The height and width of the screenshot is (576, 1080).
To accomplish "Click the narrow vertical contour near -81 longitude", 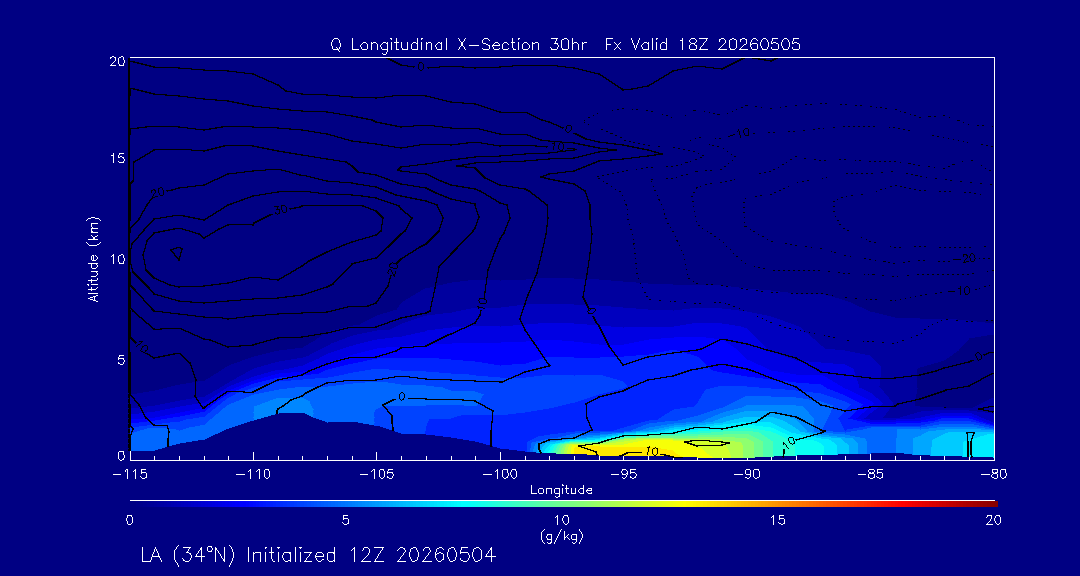I will pyautogui.click(x=970, y=444).
